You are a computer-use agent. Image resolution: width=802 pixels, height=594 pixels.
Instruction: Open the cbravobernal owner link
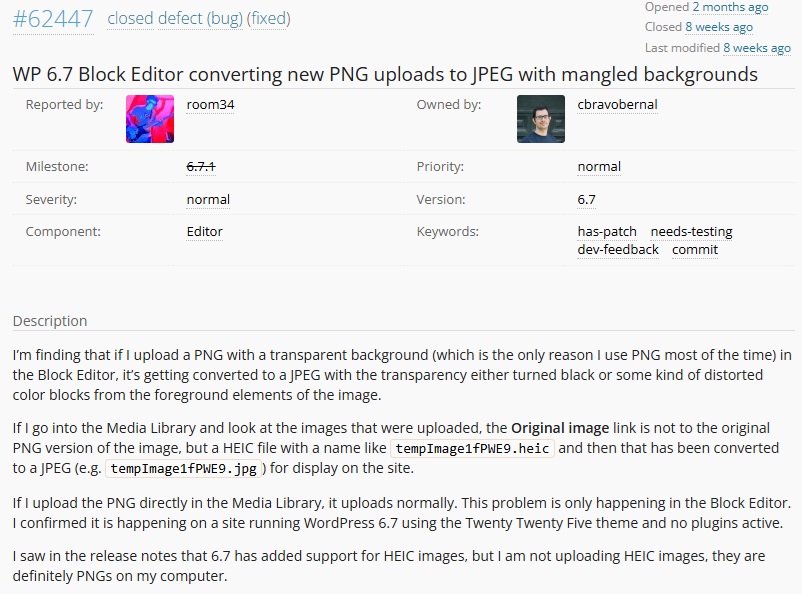coord(617,104)
